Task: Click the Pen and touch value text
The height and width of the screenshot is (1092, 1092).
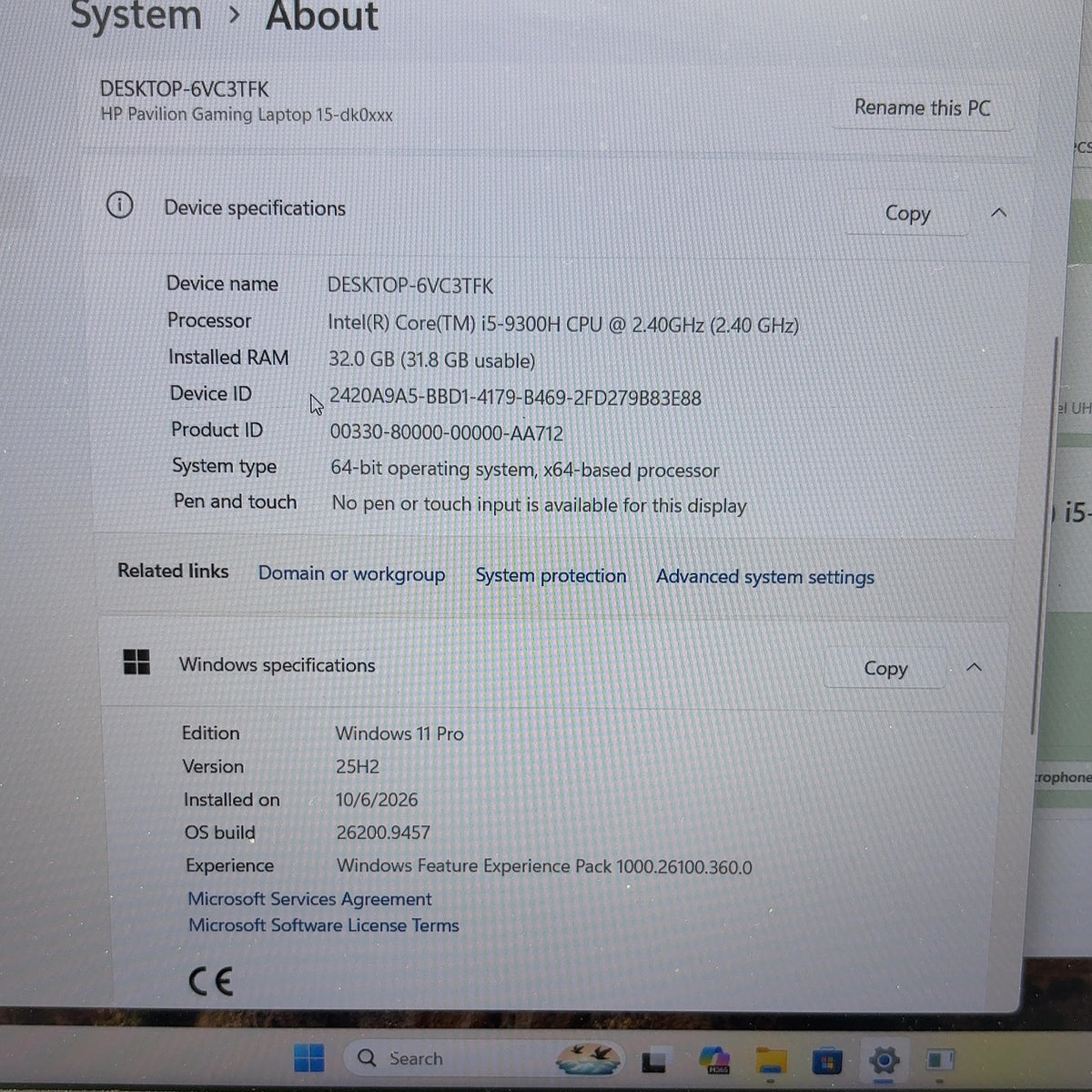Action: coord(539,505)
